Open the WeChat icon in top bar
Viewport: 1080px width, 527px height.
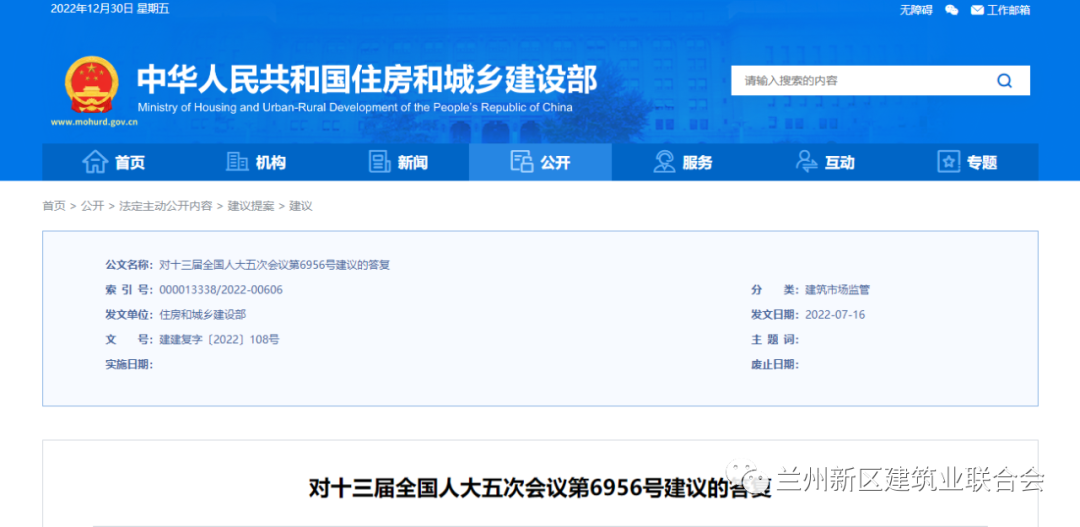[951, 10]
